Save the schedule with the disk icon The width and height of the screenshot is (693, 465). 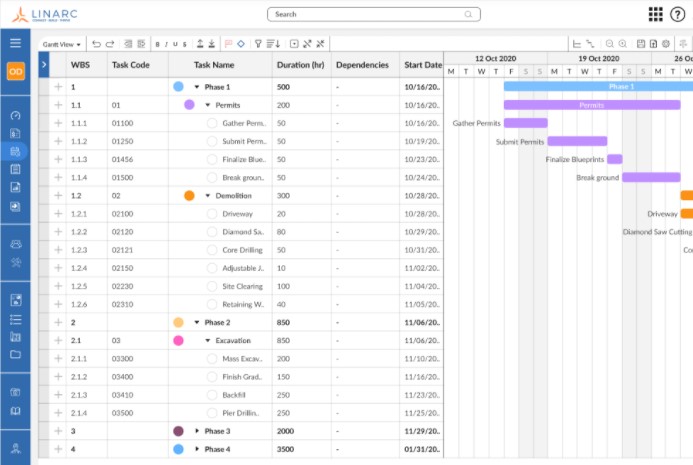click(x=641, y=44)
